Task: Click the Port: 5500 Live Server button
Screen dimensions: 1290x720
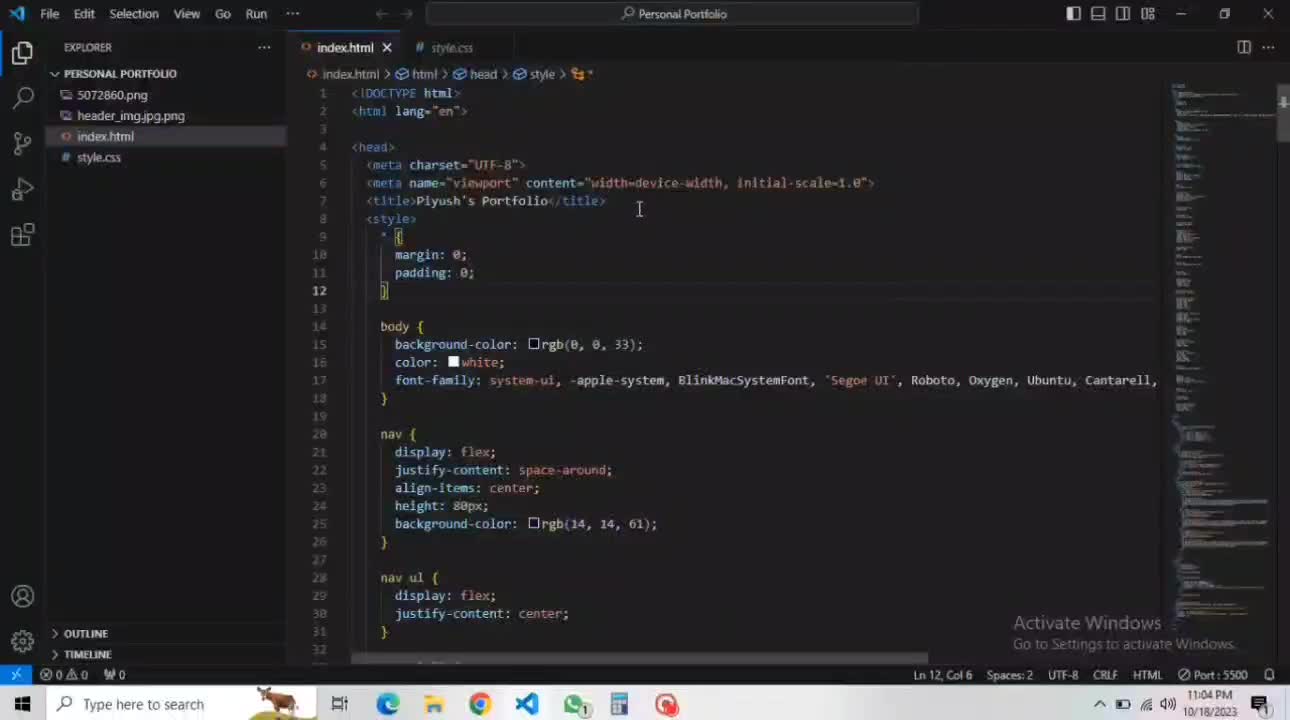Action: 1212,675
